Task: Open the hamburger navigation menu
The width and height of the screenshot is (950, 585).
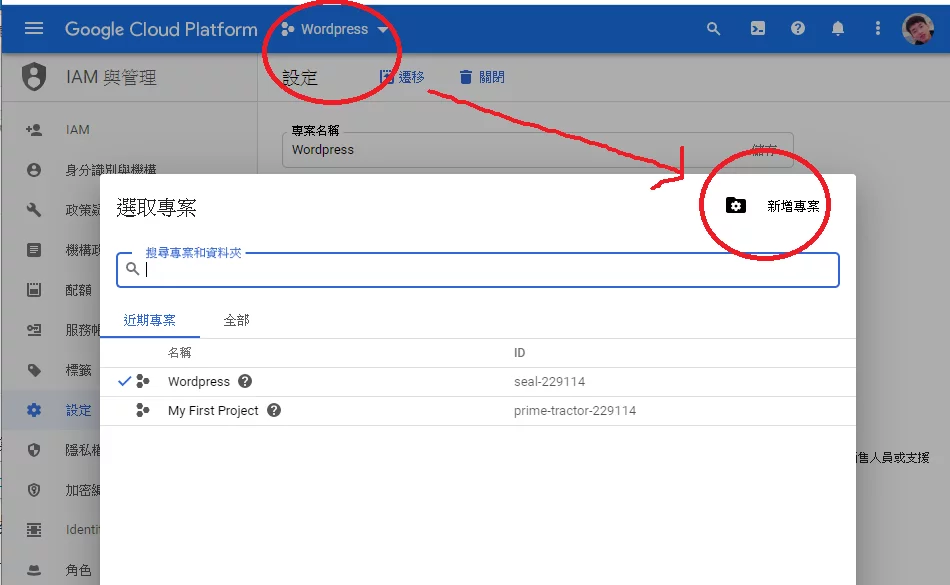Action: click(x=34, y=28)
